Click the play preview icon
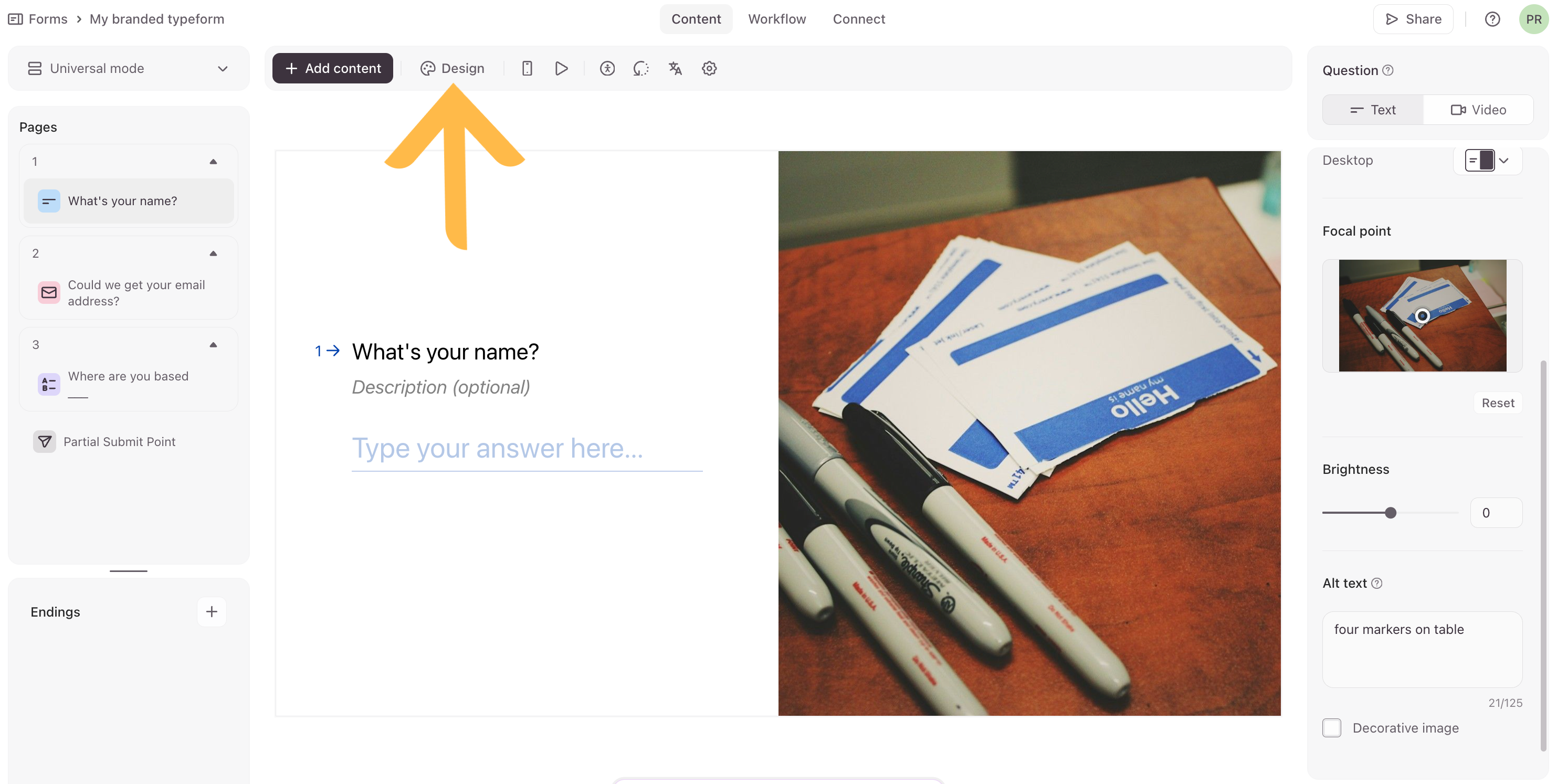This screenshot has width=1557, height=784. (x=561, y=68)
